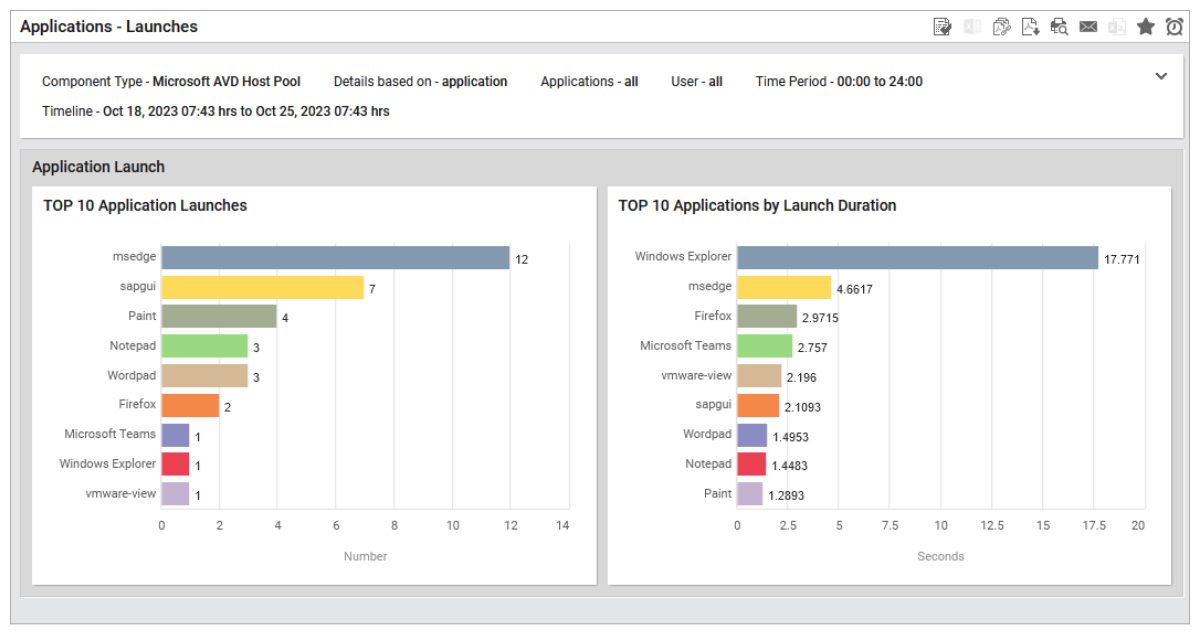Add report to favorites star

point(1146,27)
